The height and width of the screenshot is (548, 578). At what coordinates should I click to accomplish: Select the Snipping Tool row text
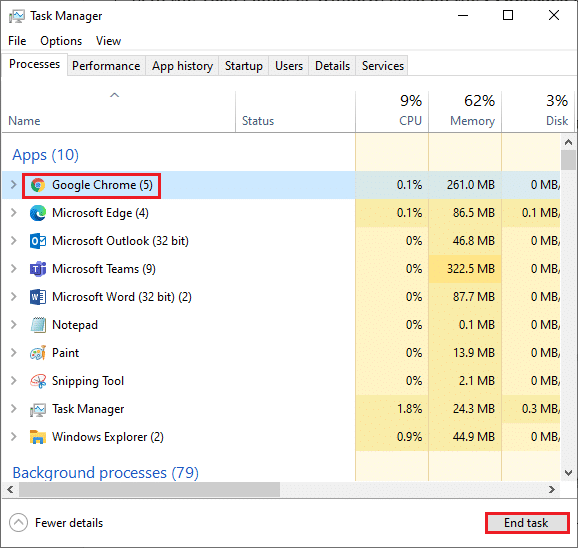tap(88, 381)
